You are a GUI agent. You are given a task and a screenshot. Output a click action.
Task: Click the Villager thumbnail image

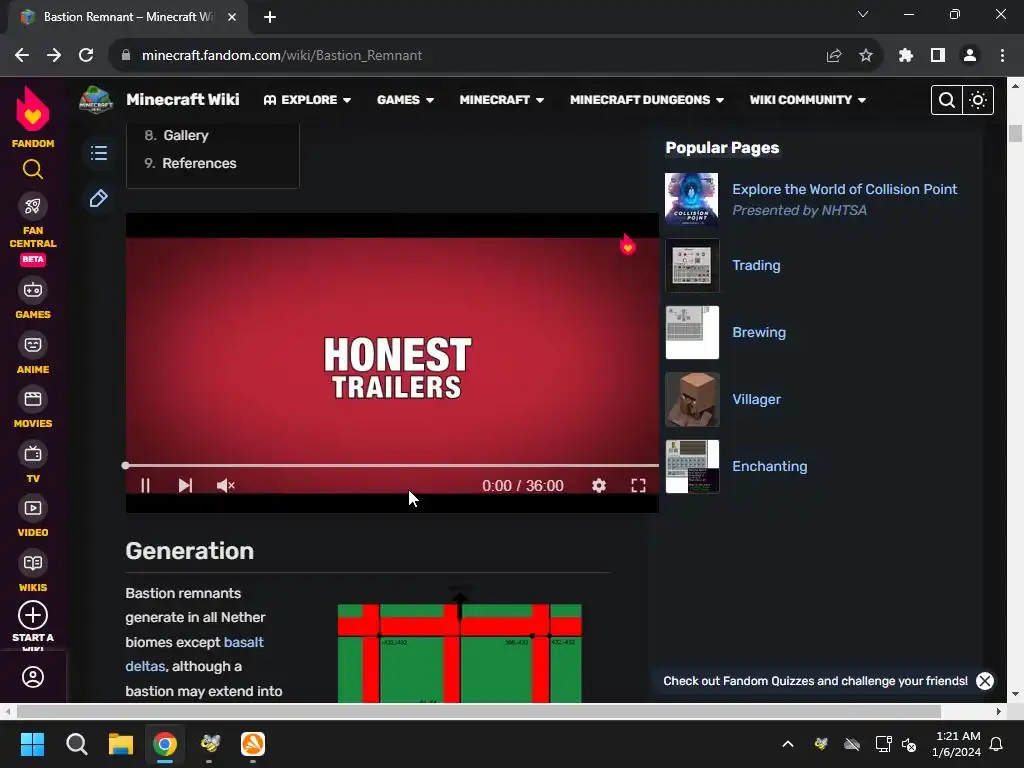point(692,400)
